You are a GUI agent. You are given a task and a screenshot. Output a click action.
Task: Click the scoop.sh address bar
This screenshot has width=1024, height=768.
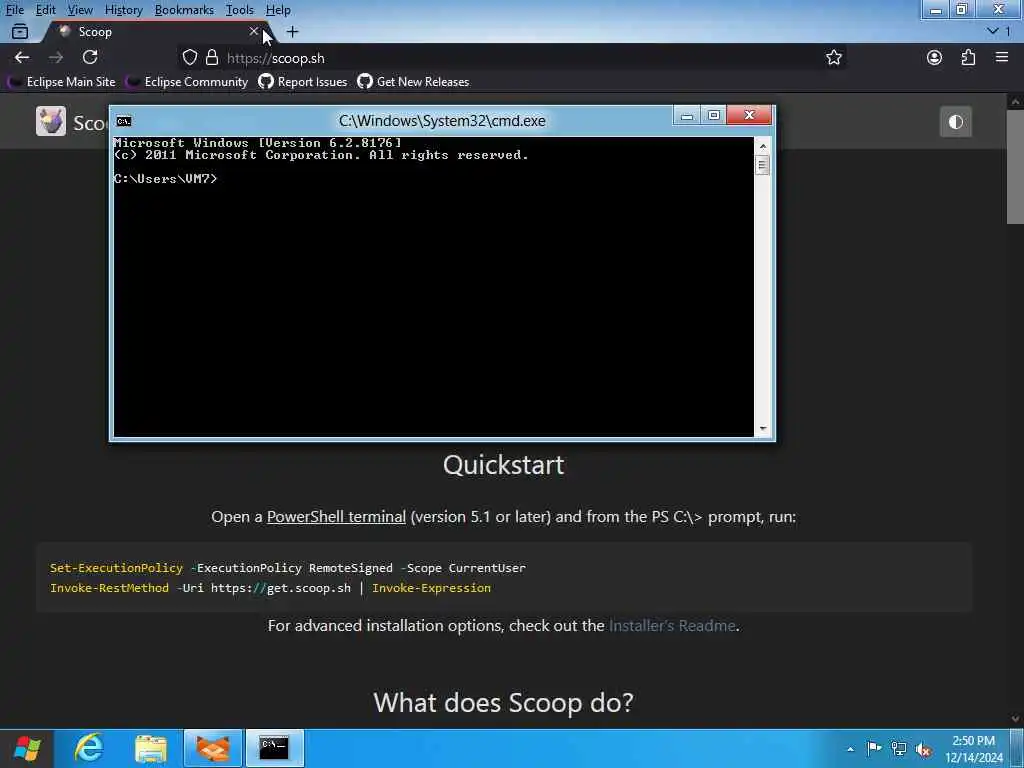click(509, 57)
